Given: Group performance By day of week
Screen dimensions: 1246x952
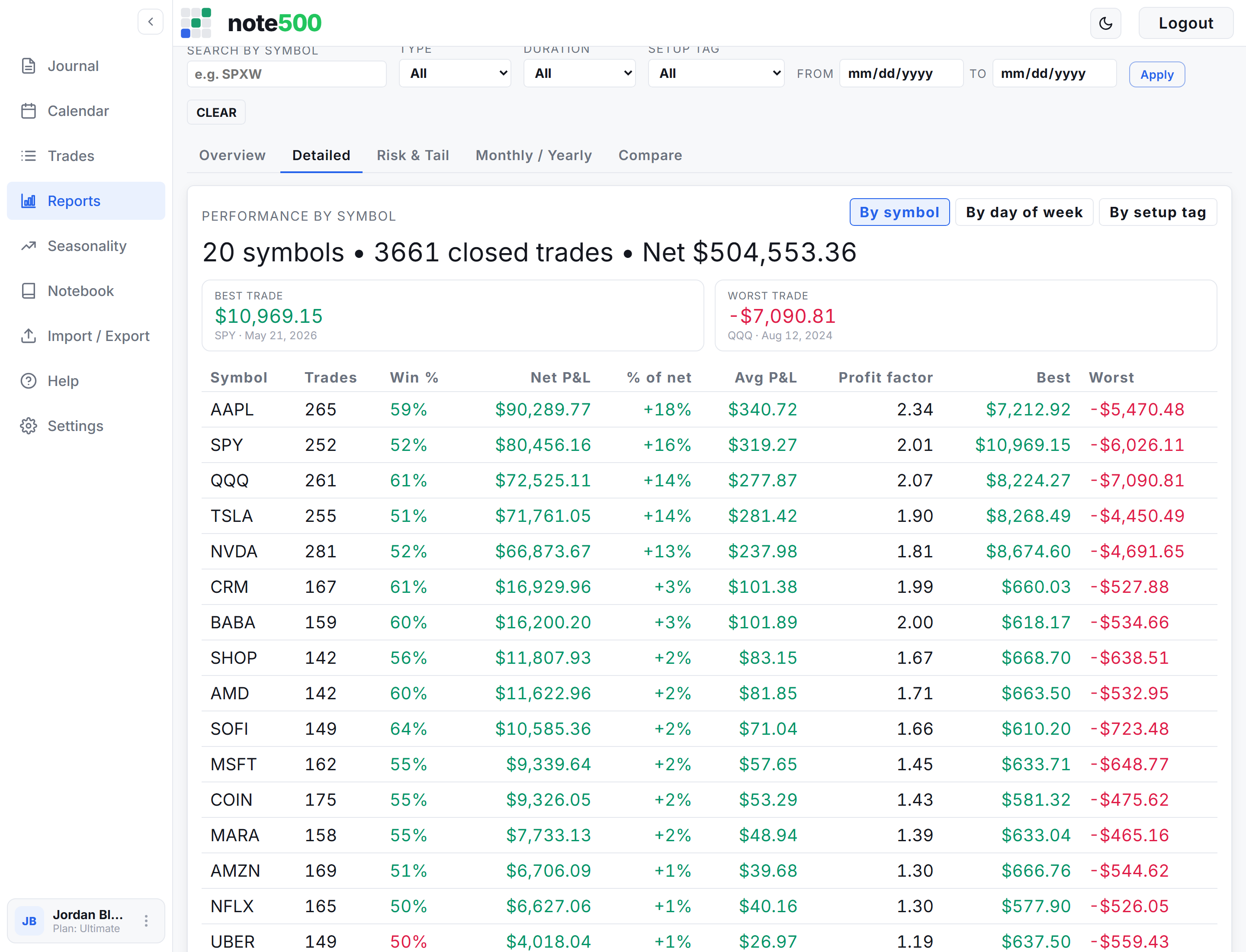Looking at the screenshot, I should (x=1024, y=212).
